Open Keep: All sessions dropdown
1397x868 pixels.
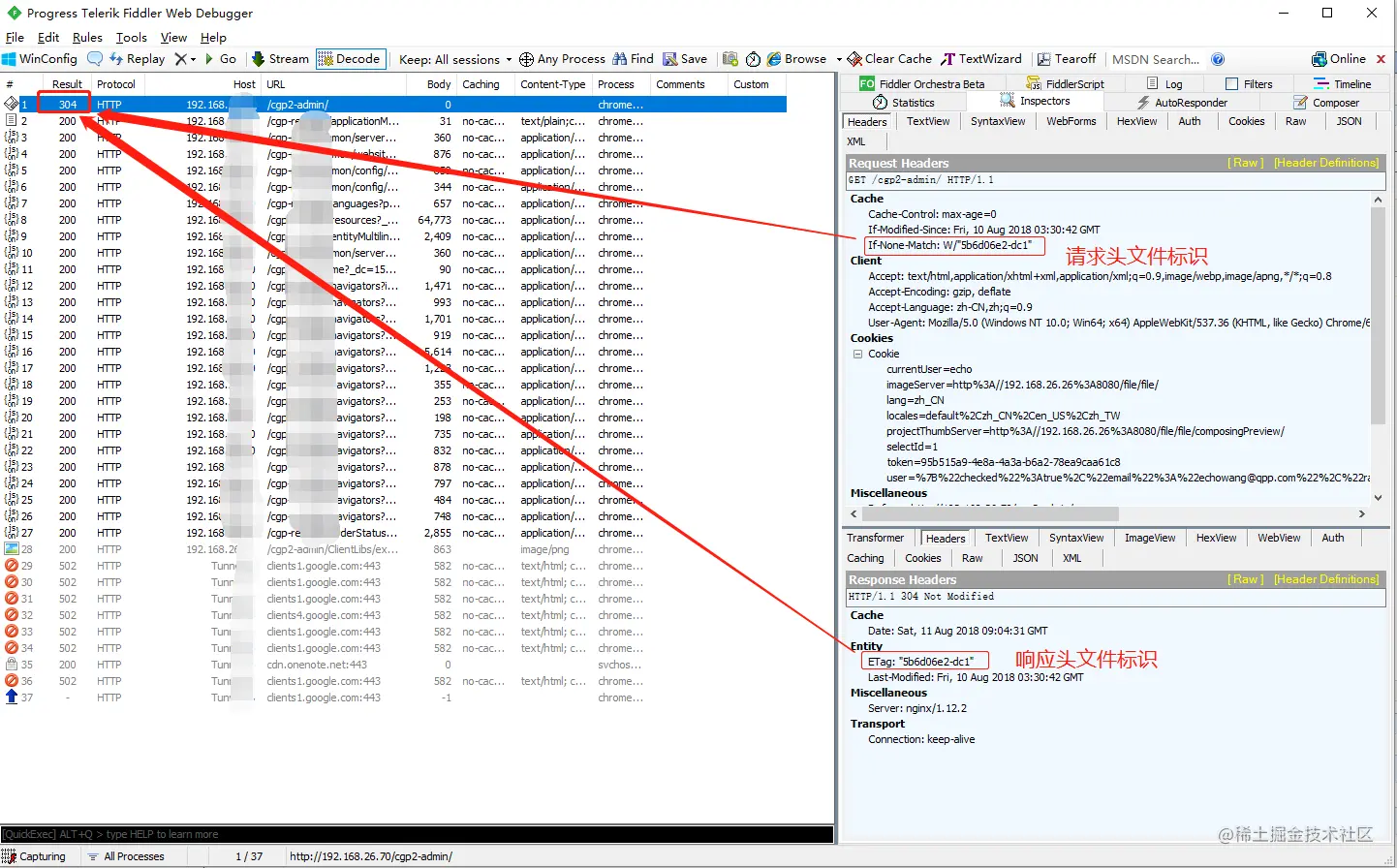point(455,59)
